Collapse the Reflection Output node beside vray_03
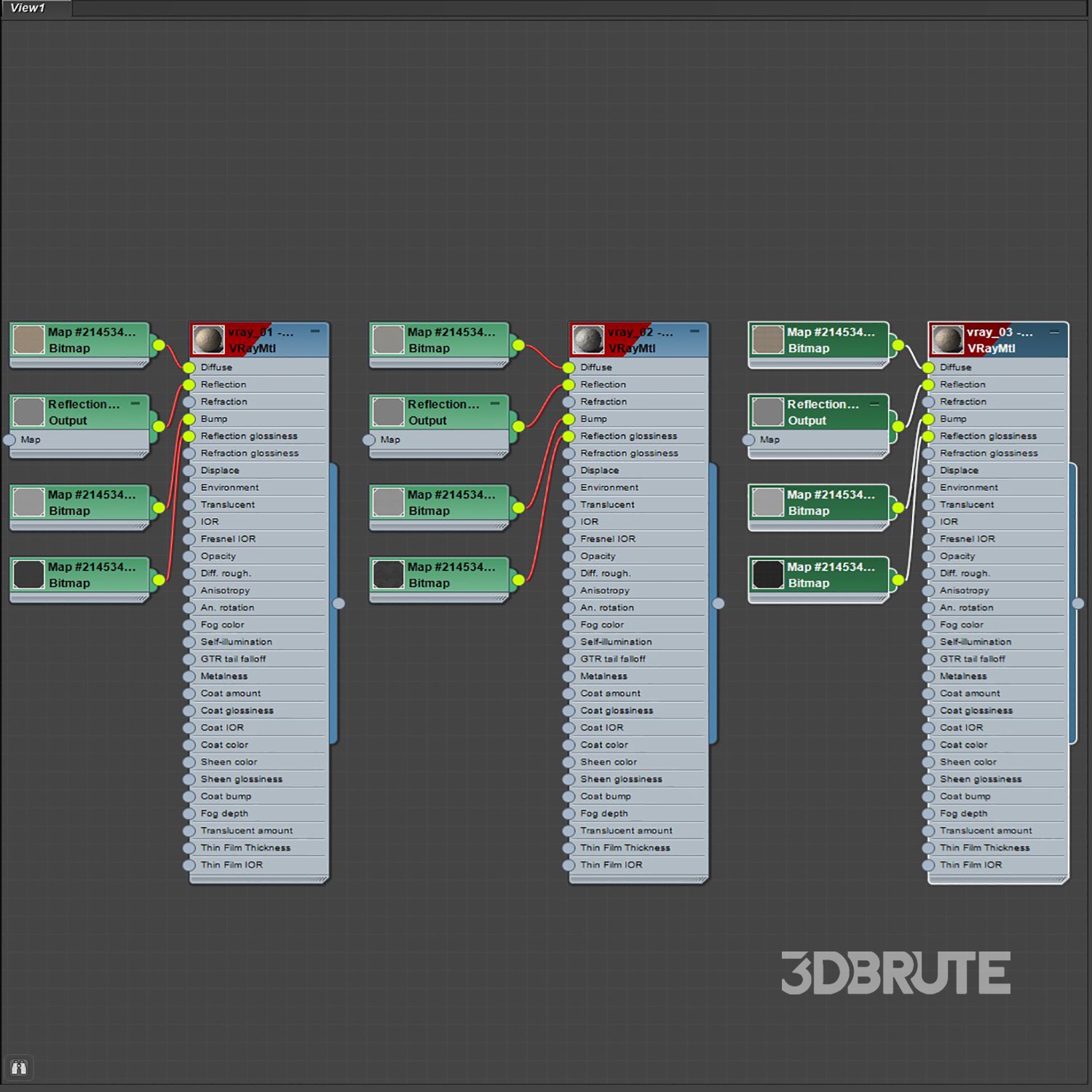1092x1092 pixels. click(874, 403)
